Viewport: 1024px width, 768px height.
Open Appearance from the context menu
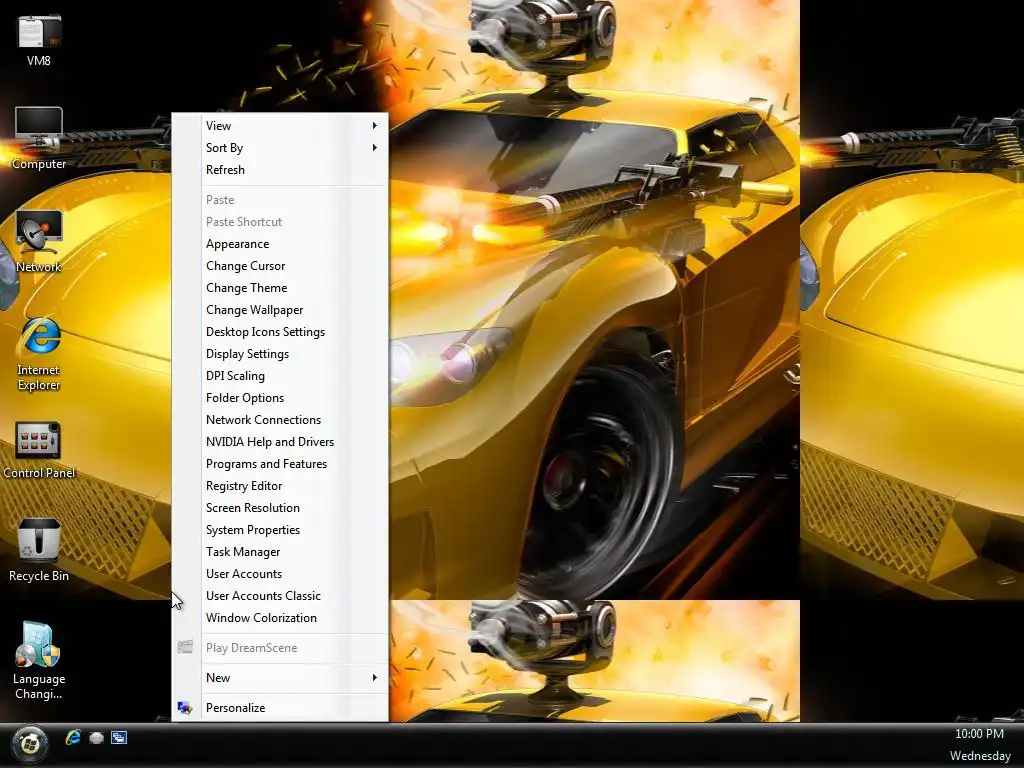click(280, 244)
